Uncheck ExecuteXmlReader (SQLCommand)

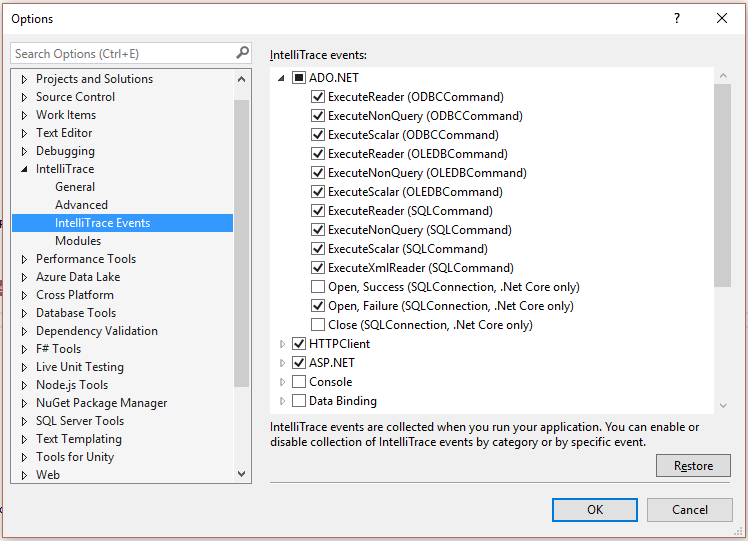tap(318, 268)
